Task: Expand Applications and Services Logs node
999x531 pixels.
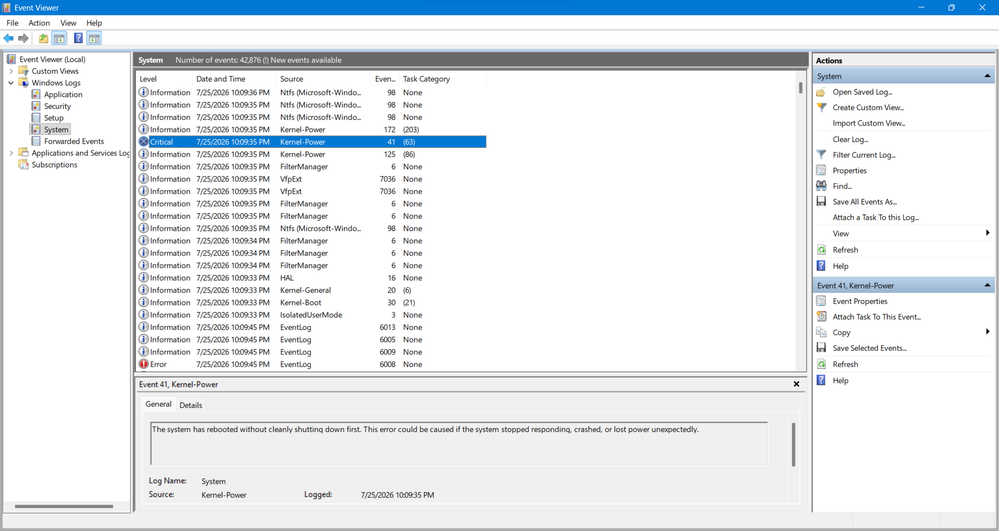Action: click(11, 153)
